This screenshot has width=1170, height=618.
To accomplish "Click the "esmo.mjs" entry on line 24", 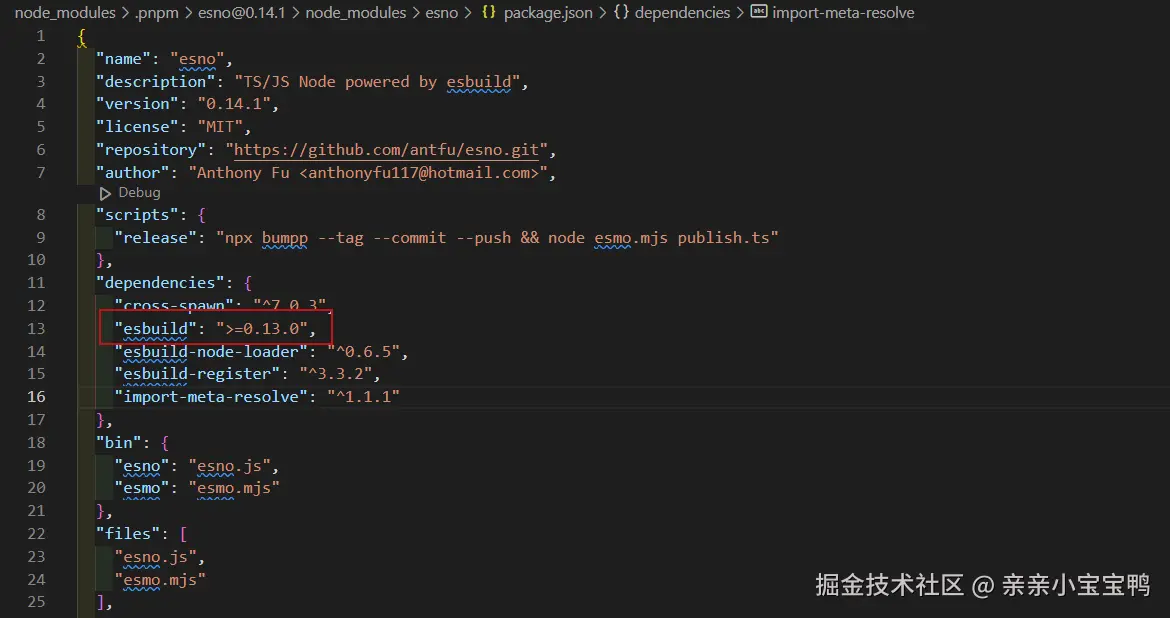I will pyautogui.click(x=160, y=580).
